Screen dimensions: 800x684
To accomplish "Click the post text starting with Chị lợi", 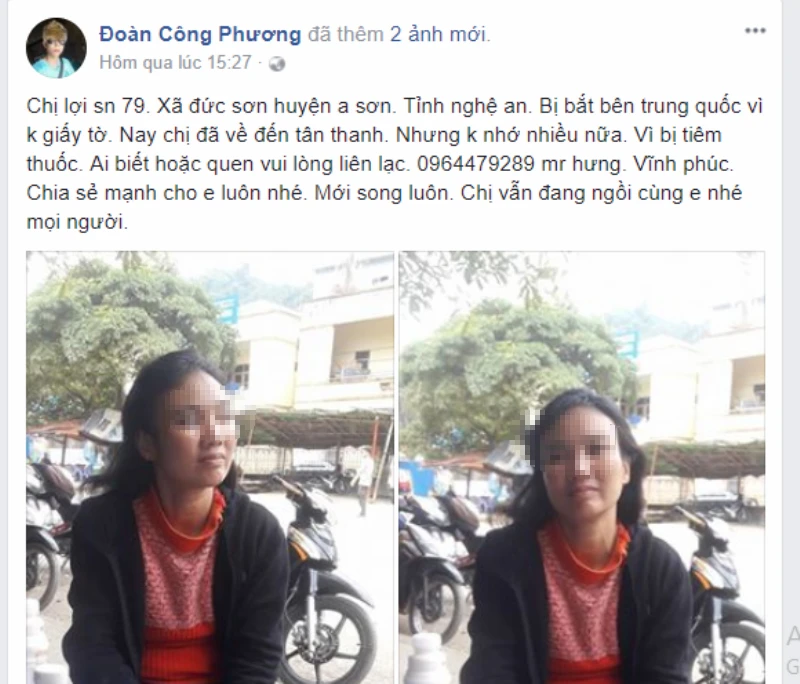I will 394,164.
